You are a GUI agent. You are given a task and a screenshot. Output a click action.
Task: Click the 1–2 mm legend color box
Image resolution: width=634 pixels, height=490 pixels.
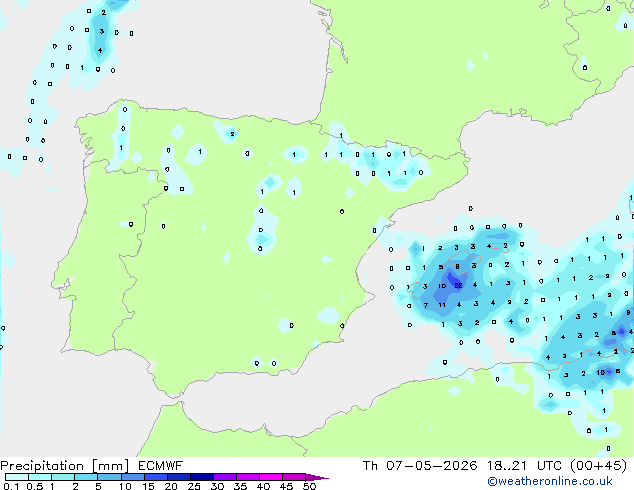[63, 477]
